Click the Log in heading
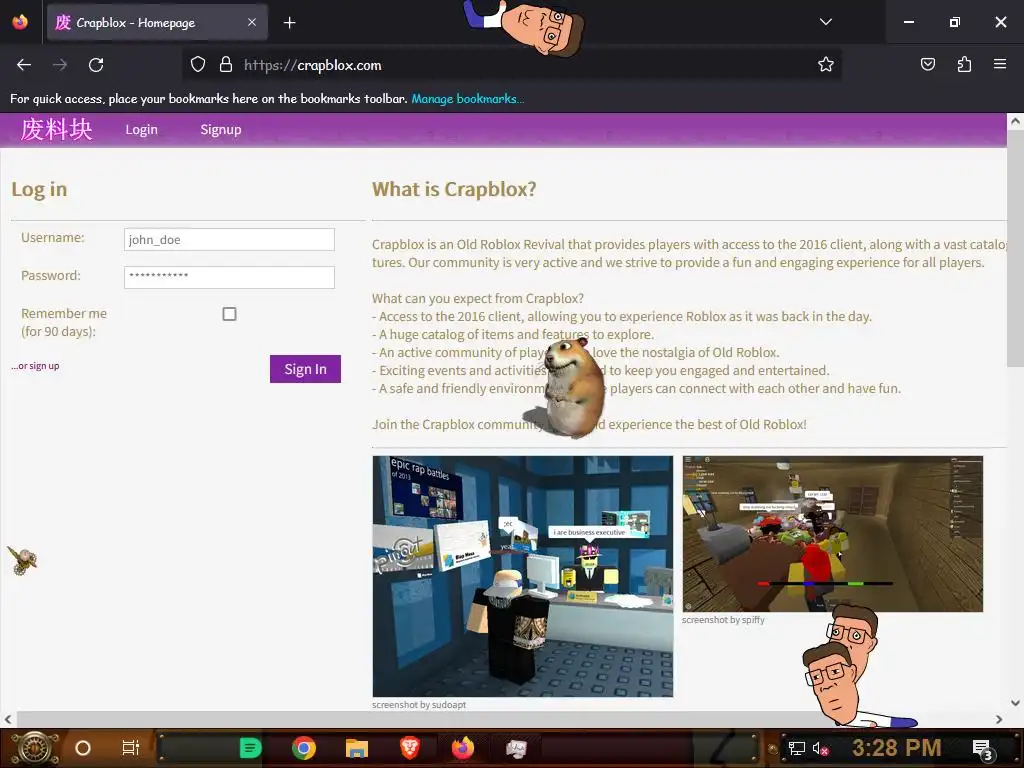This screenshot has height=768, width=1024. pyautogui.click(x=39, y=189)
